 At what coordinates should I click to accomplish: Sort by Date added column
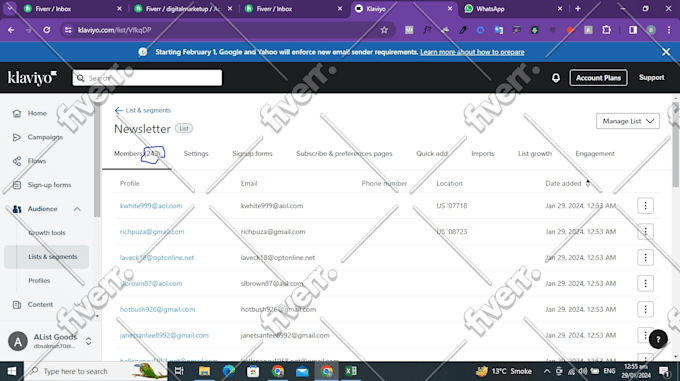pos(568,183)
